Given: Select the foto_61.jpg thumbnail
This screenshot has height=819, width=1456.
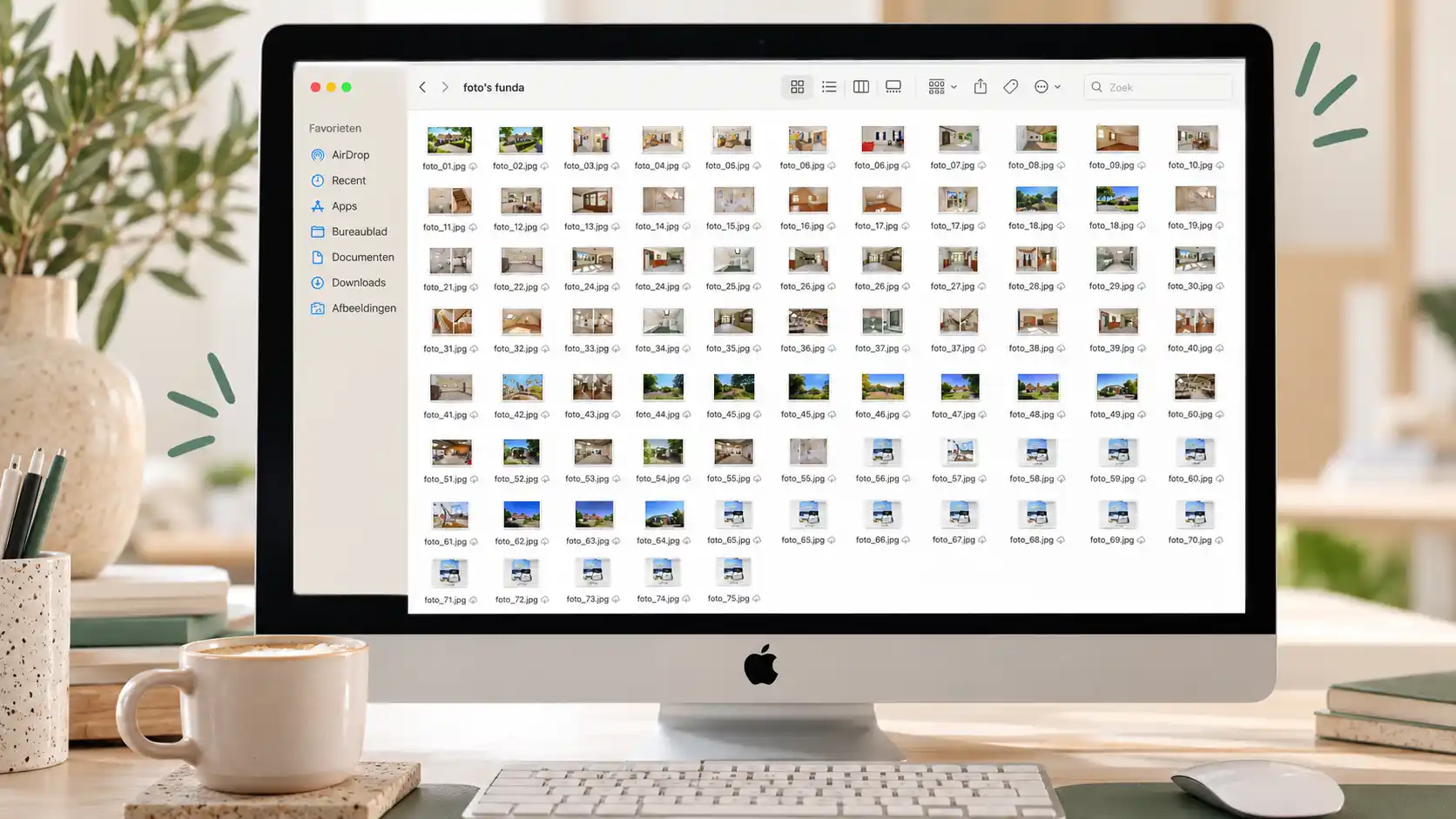Looking at the screenshot, I should 450,514.
